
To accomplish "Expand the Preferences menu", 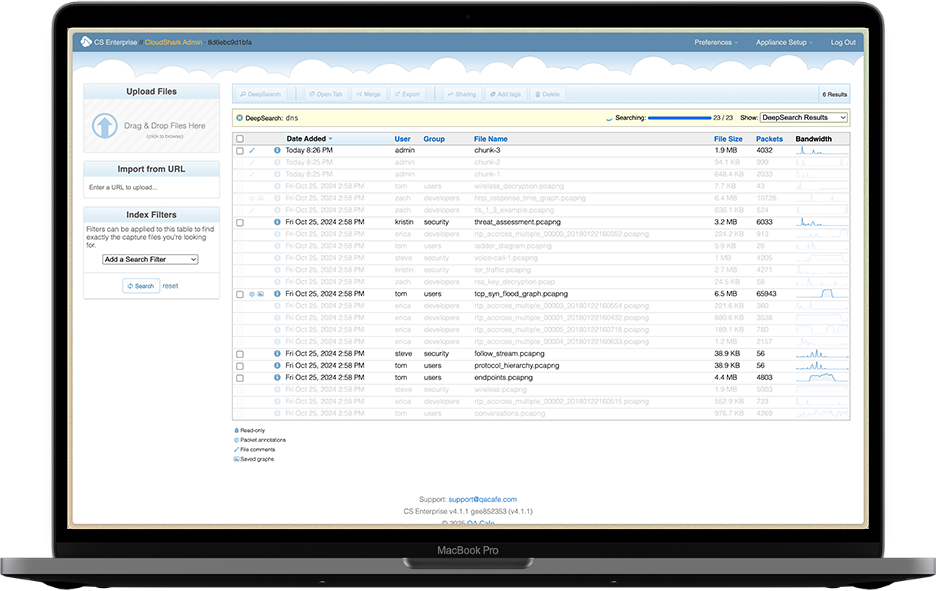I will click(716, 42).
